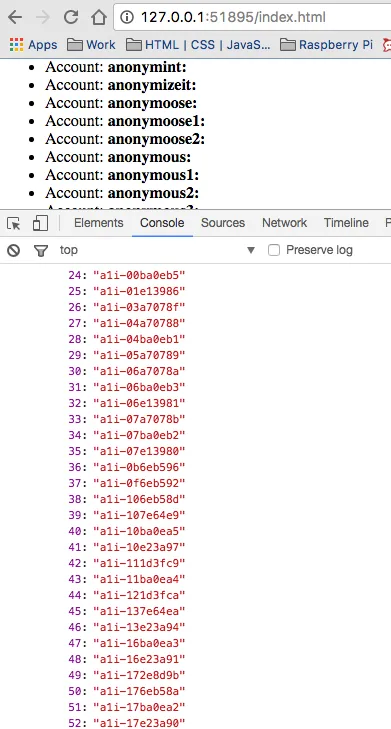Toggle device toolbar icon in DevTools
Viewport: 391px width, 729px height.
point(40,223)
